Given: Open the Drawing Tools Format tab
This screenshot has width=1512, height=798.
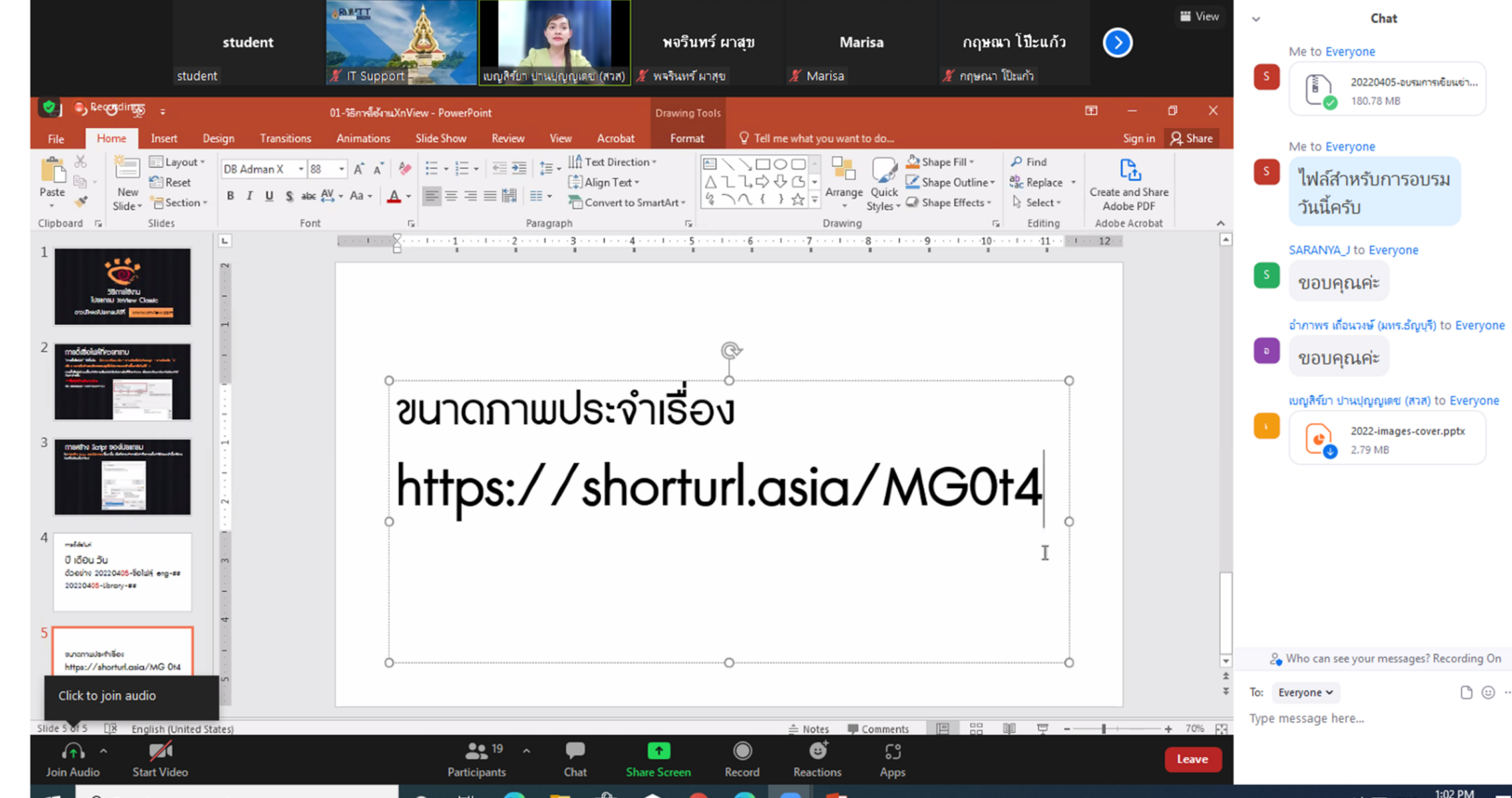Looking at the screenshot, I should (686, 138).
